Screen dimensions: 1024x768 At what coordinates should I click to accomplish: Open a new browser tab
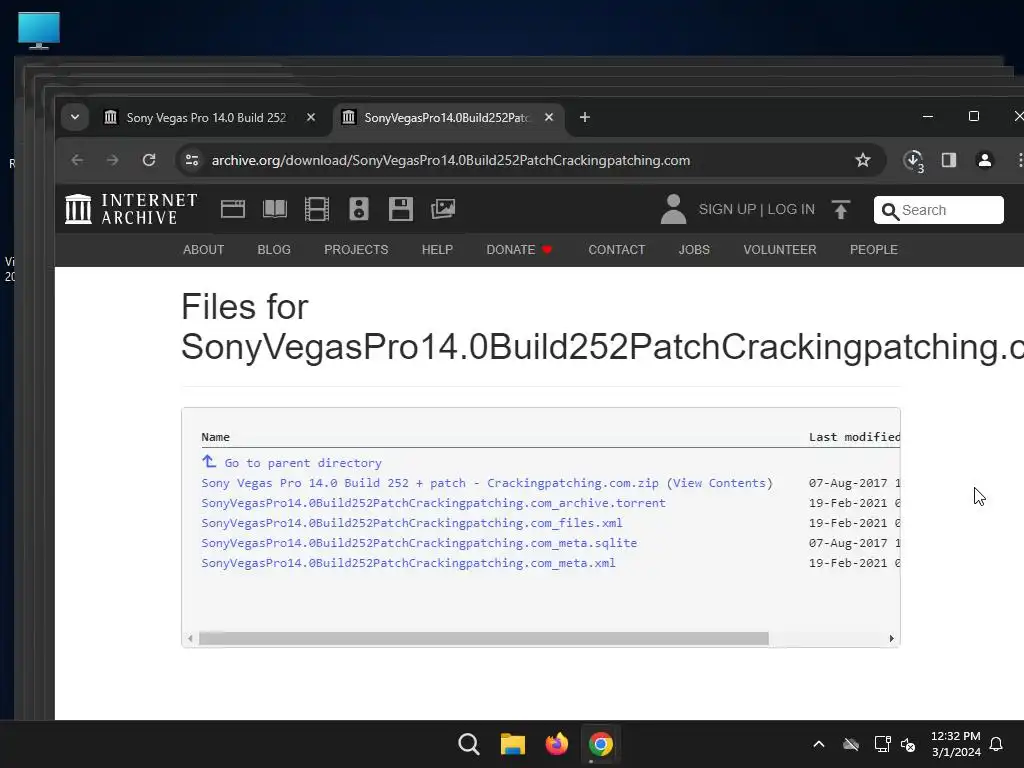coord(584,118)
